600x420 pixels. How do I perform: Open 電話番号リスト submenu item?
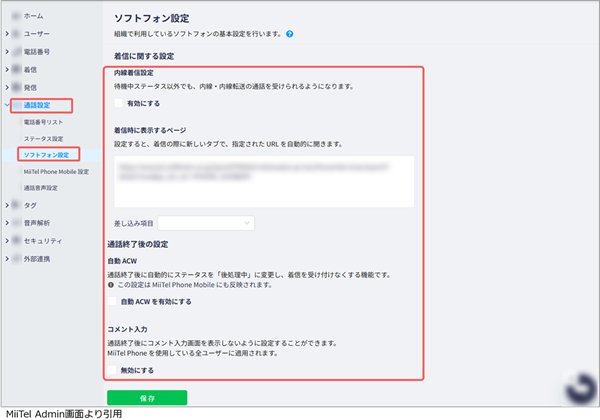coord(49,121)
